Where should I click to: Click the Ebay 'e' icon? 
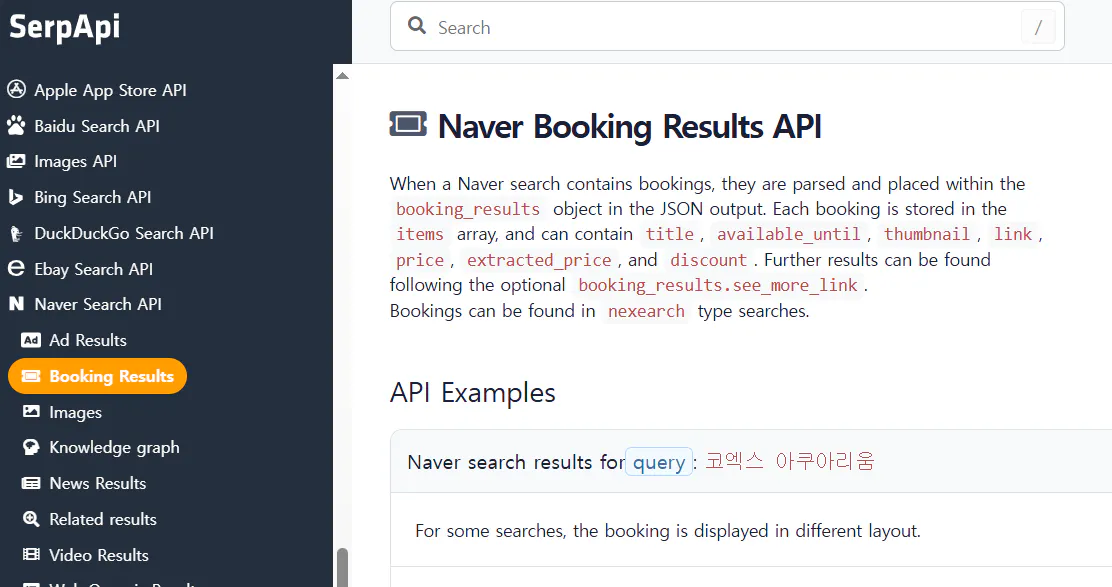(x=16, y=269)
